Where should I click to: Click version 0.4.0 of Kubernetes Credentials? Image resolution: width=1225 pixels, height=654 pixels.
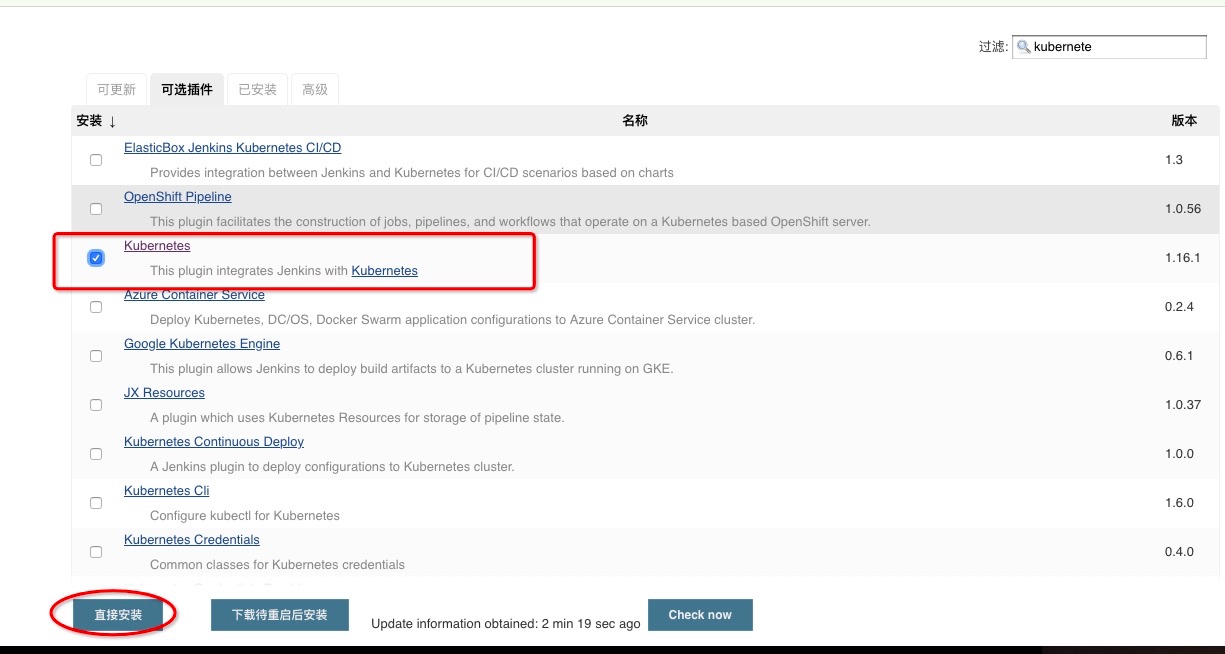coord(1179,552)
